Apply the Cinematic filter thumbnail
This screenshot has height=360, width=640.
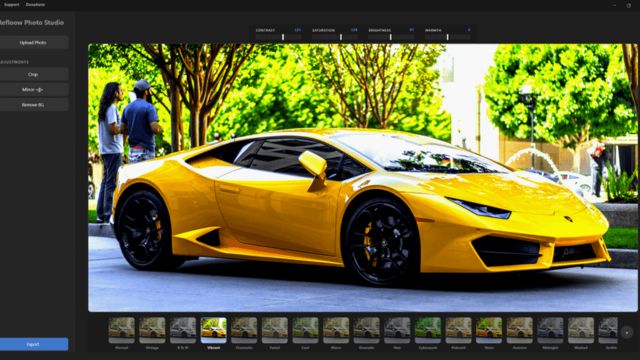(x=244, y=330)
